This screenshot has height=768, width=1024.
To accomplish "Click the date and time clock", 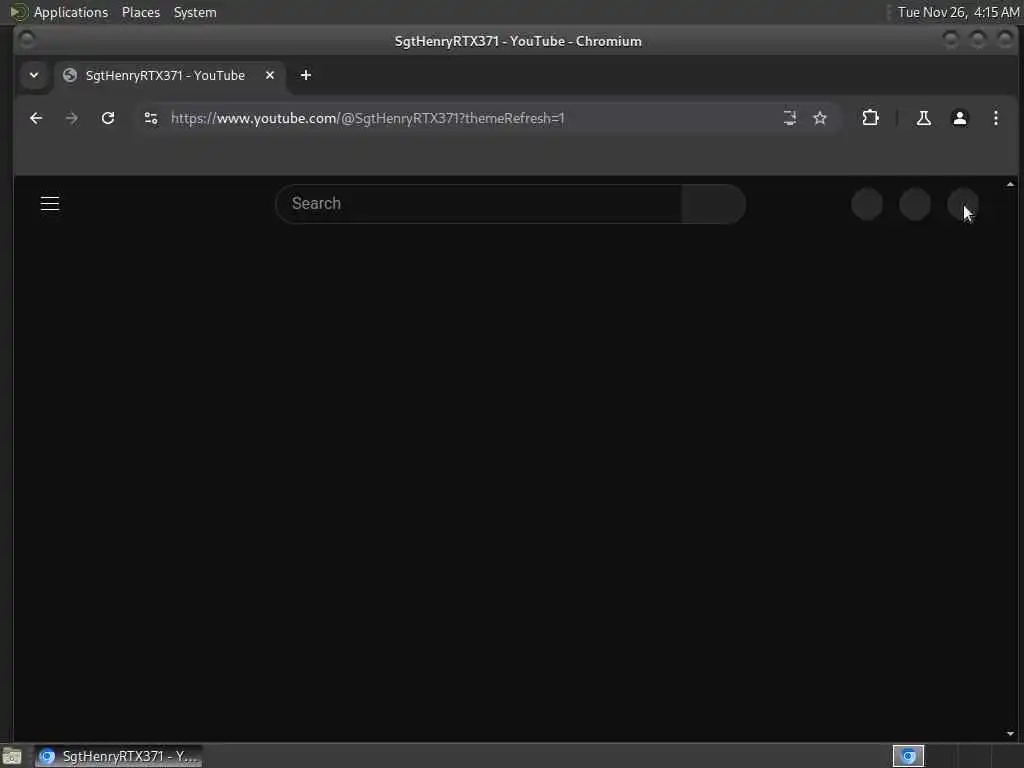I will coord(958,12).
